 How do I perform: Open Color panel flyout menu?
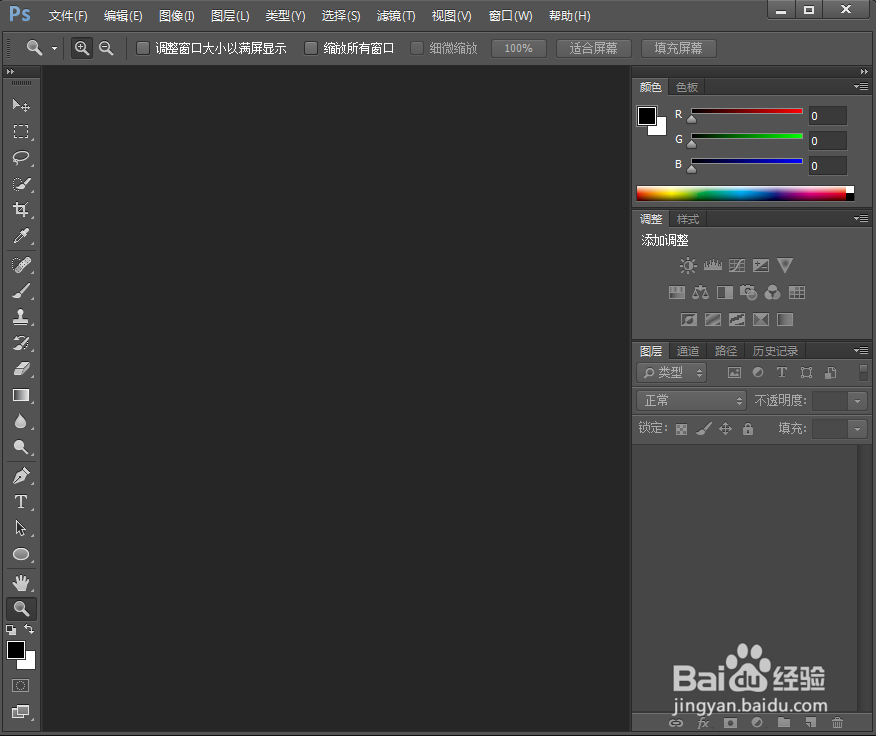pos(861,87)
